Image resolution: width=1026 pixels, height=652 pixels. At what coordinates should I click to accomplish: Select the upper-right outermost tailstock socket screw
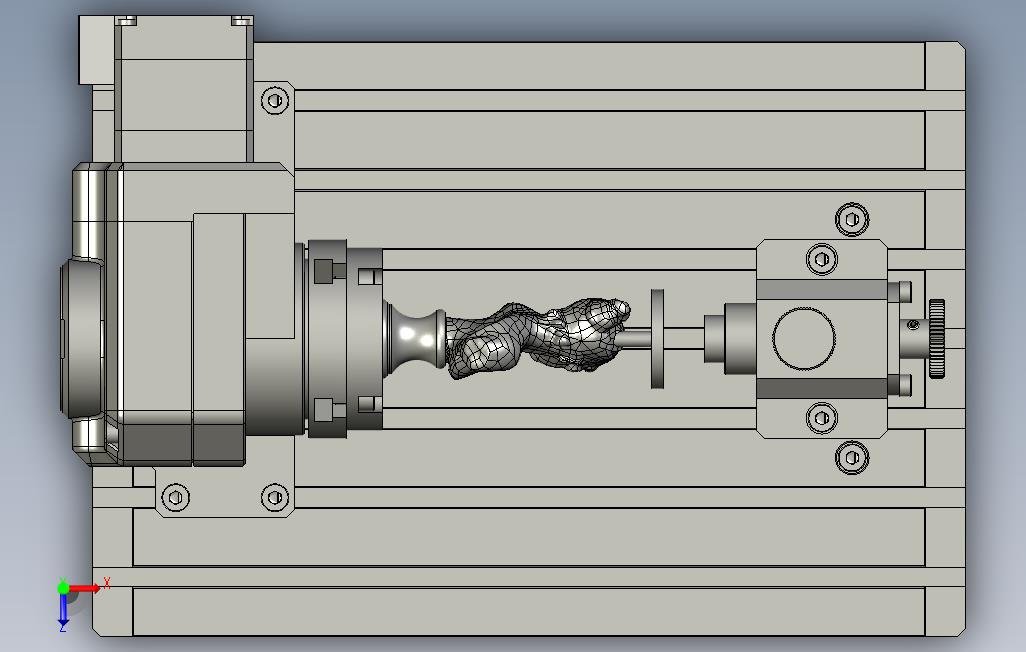[852, 219]
